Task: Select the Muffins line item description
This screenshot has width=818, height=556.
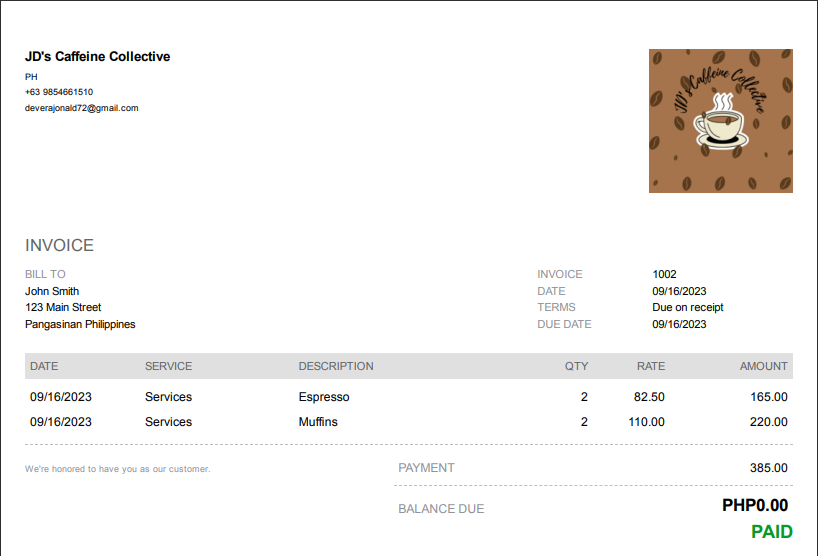Action: pos(318,422)
